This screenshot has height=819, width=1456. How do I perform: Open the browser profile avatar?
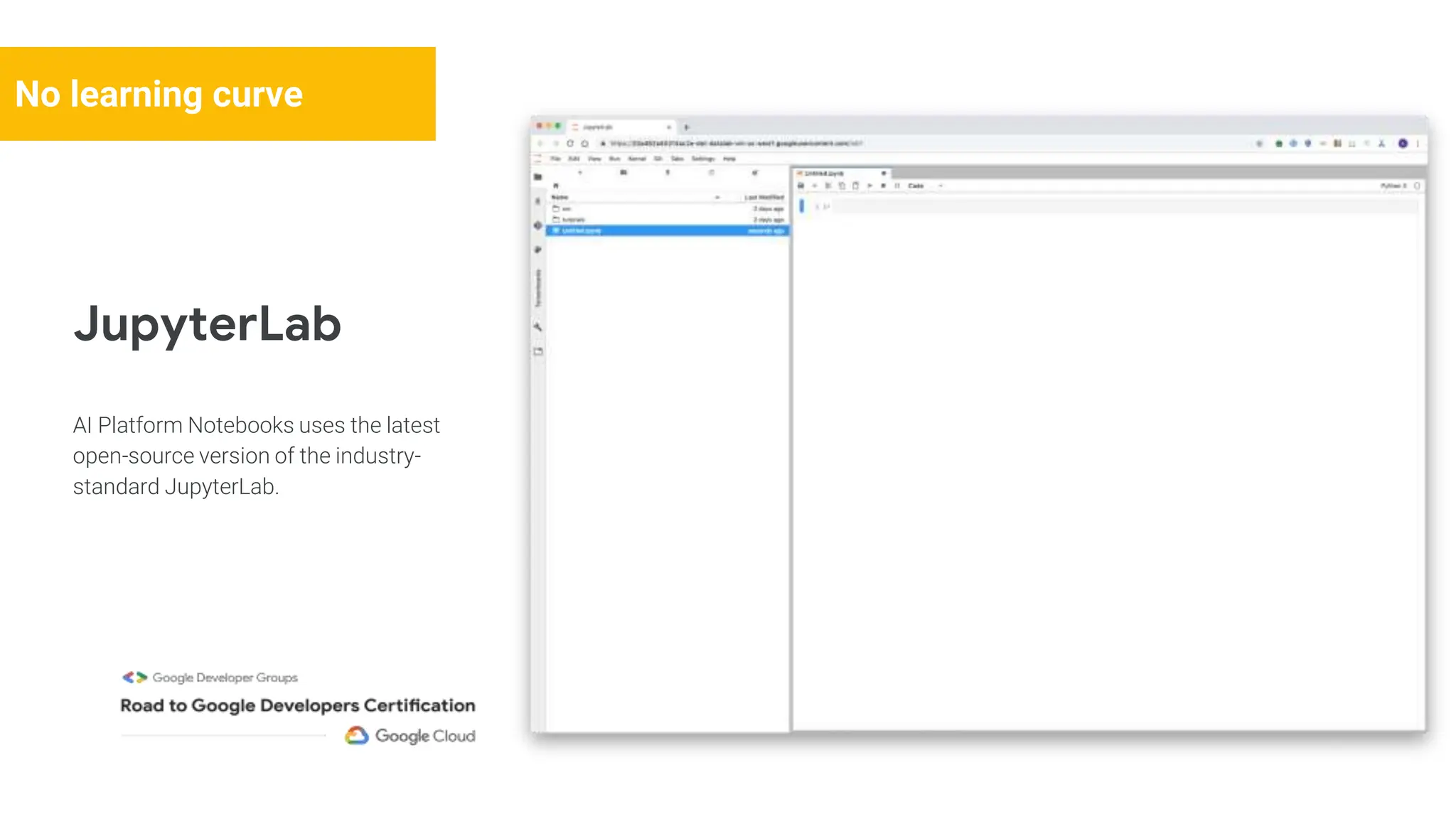point(1403,144)
